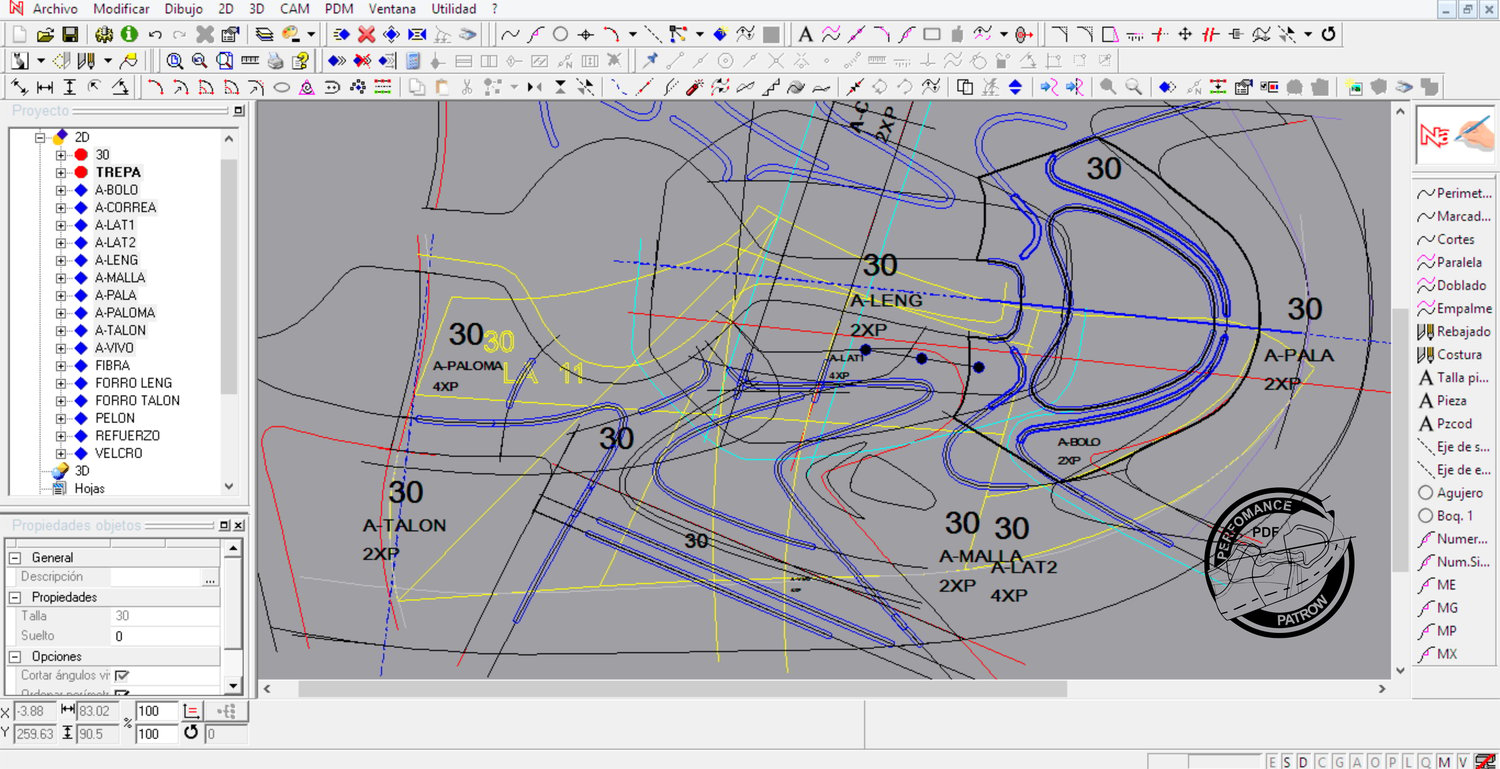Toggle the S status bar indicator

(1285, 762)
